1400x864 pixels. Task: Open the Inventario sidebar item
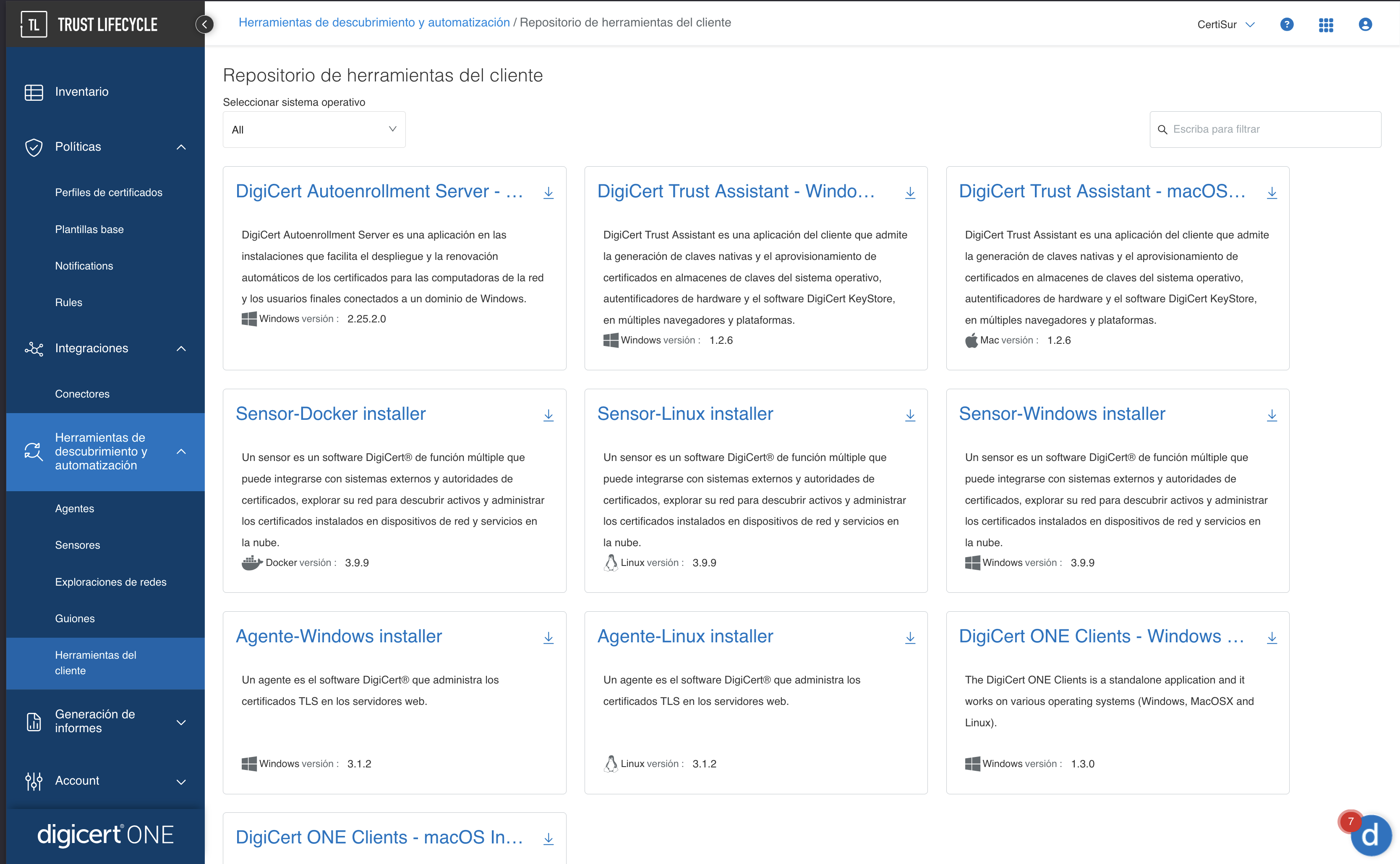pos(82,92)
